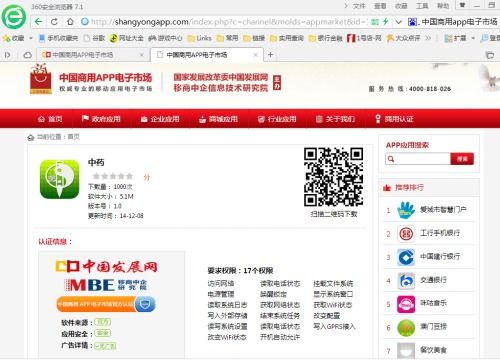Image resolution: width=500 pixels, height=360 pixels.
Task: Switch to the first browser tab
Action: (93, 55)
